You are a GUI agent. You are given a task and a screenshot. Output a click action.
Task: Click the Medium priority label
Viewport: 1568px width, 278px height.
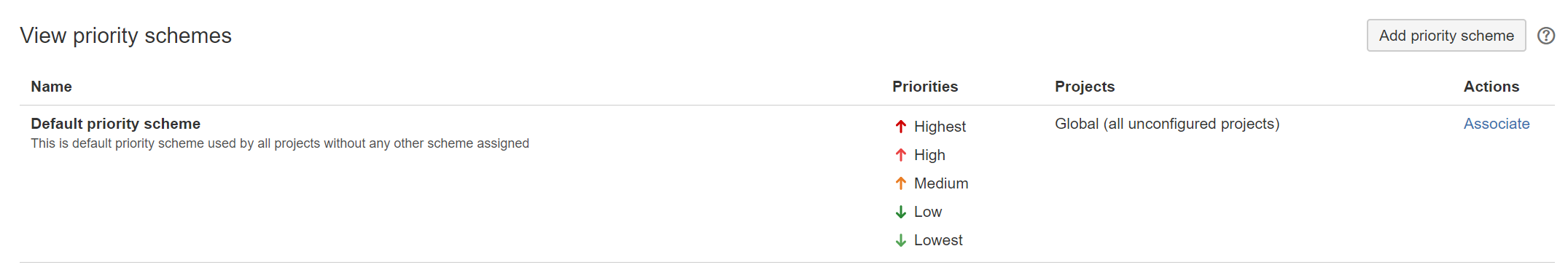coord(941,183)
